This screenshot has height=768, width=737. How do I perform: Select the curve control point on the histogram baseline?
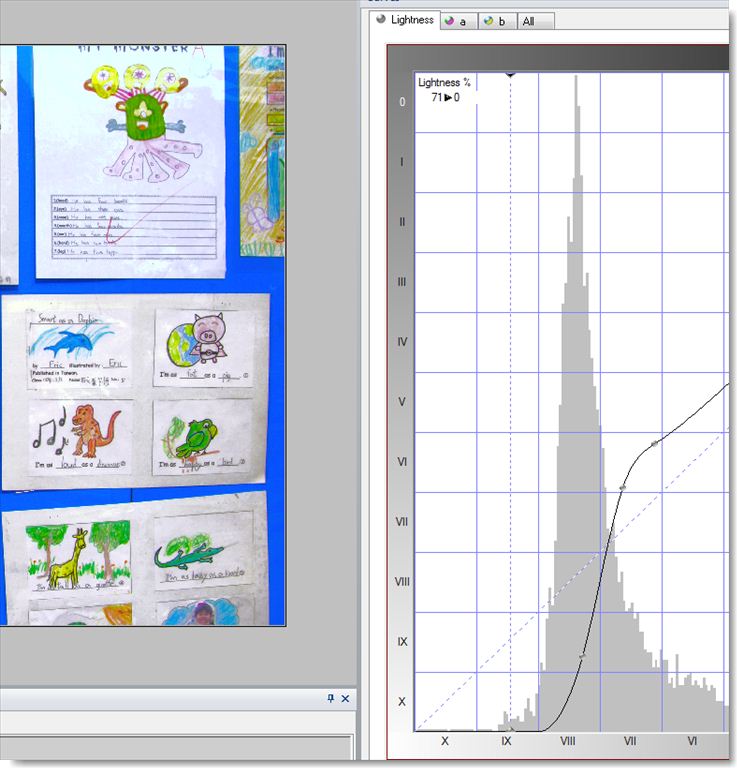(x=510, y=729)
